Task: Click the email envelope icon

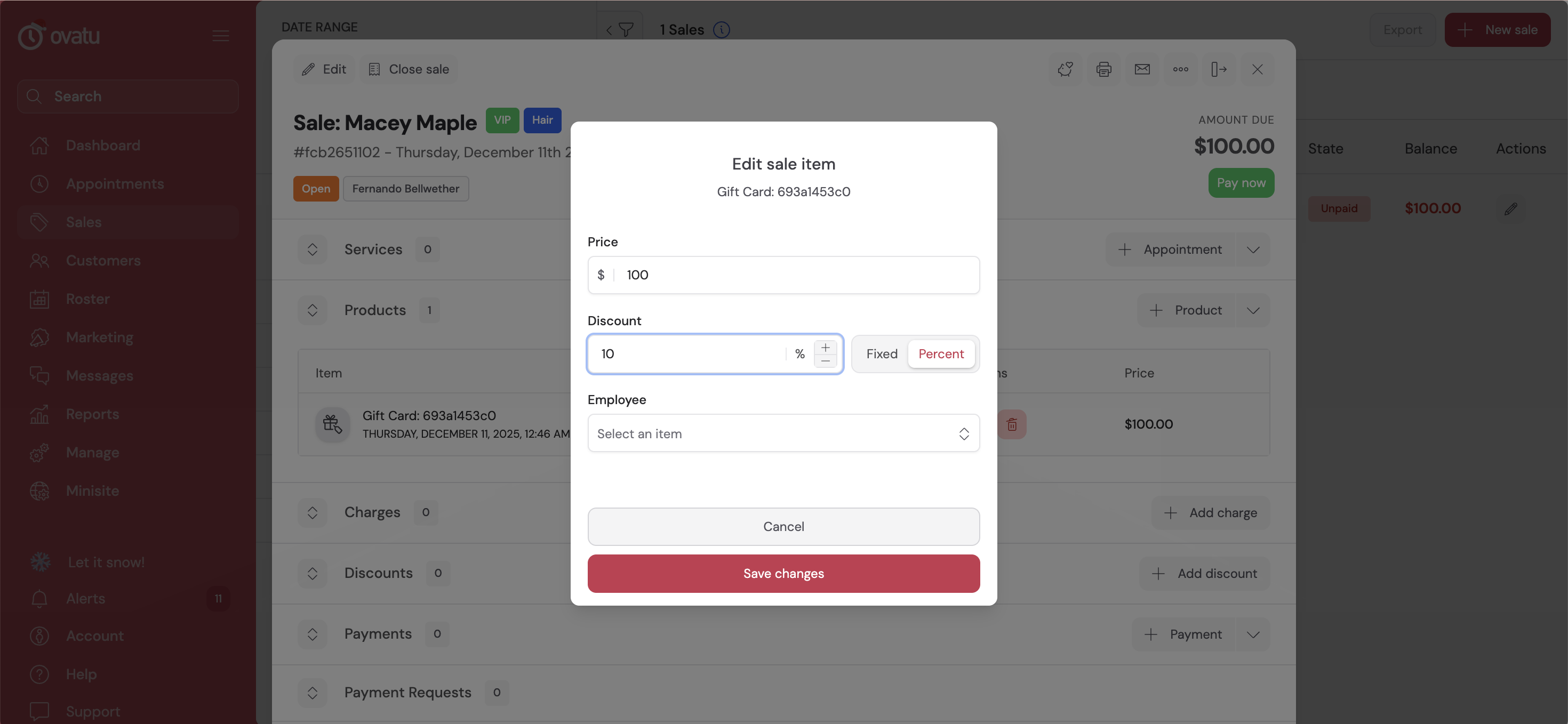Action: point(1142,69)
